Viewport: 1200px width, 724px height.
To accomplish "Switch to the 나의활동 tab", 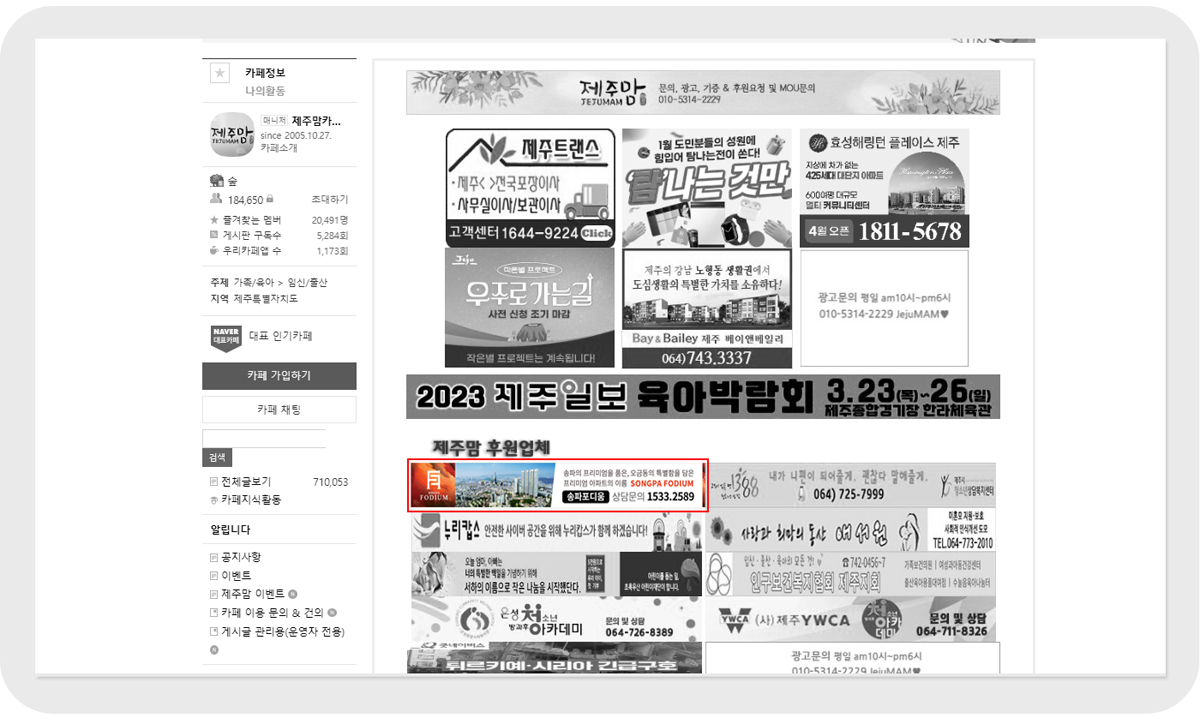I will coord(265,91).
